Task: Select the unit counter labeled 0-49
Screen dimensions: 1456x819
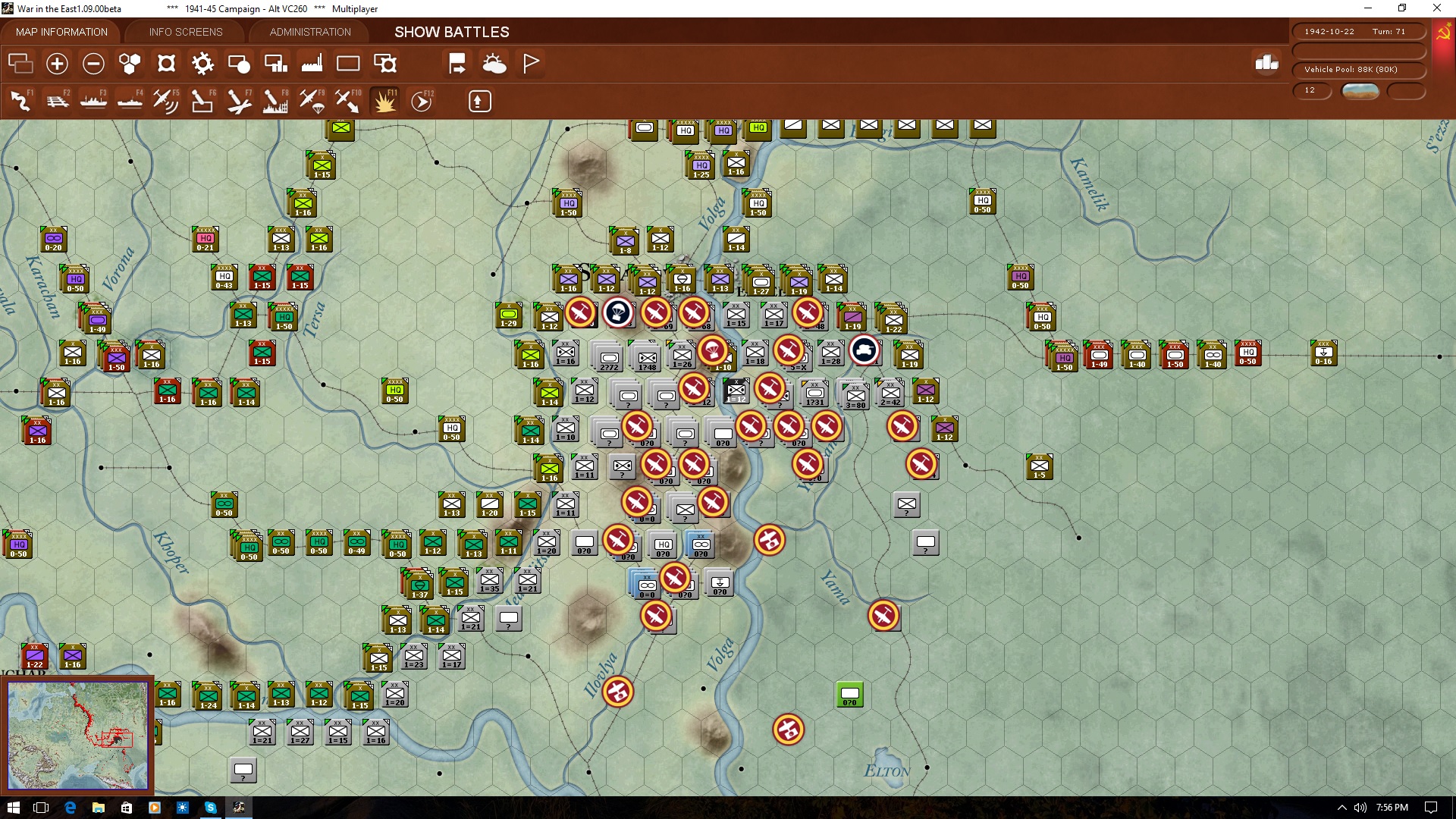Action: click(357, 543)
